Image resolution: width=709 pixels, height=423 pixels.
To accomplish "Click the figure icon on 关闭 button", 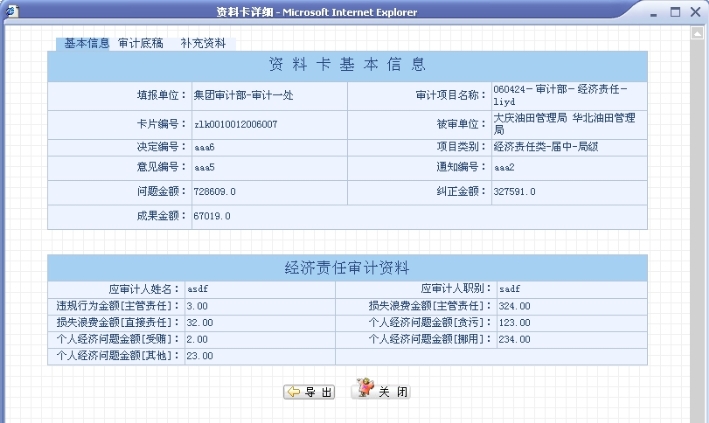I will coord(366,389).
